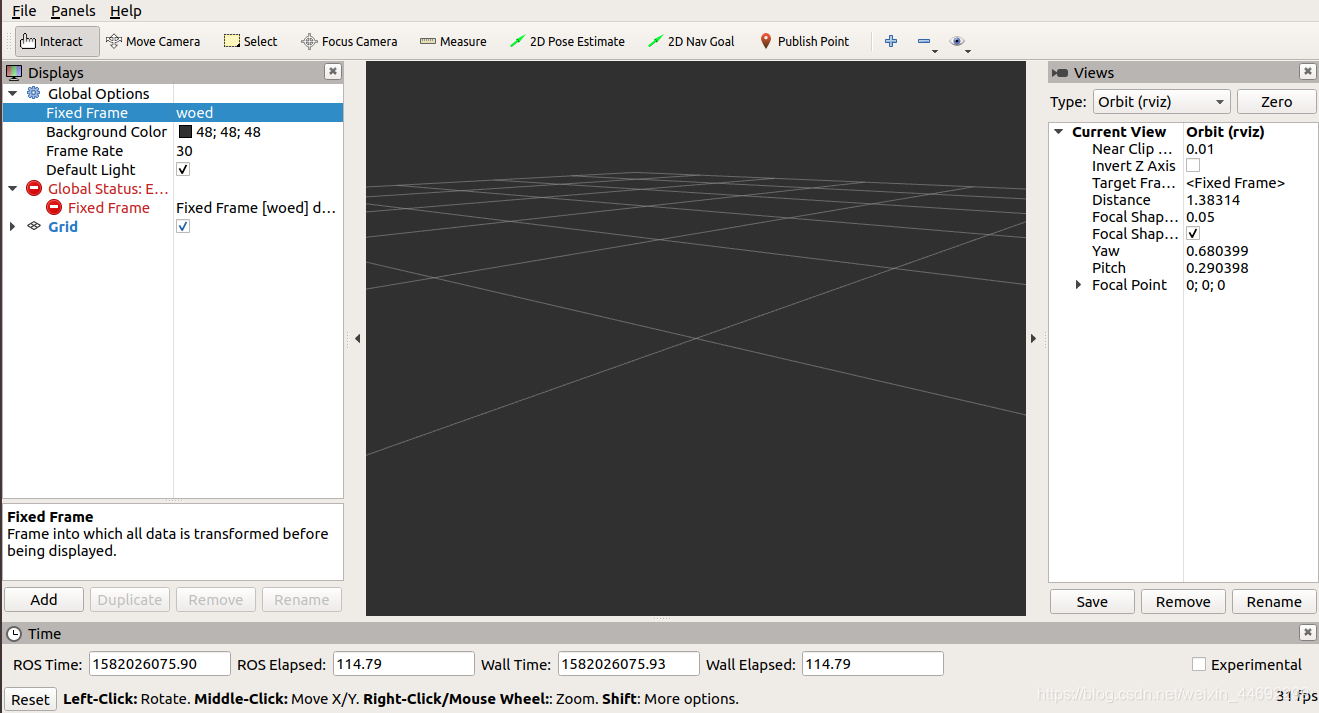Open the eye view options icon

point(957,41)
